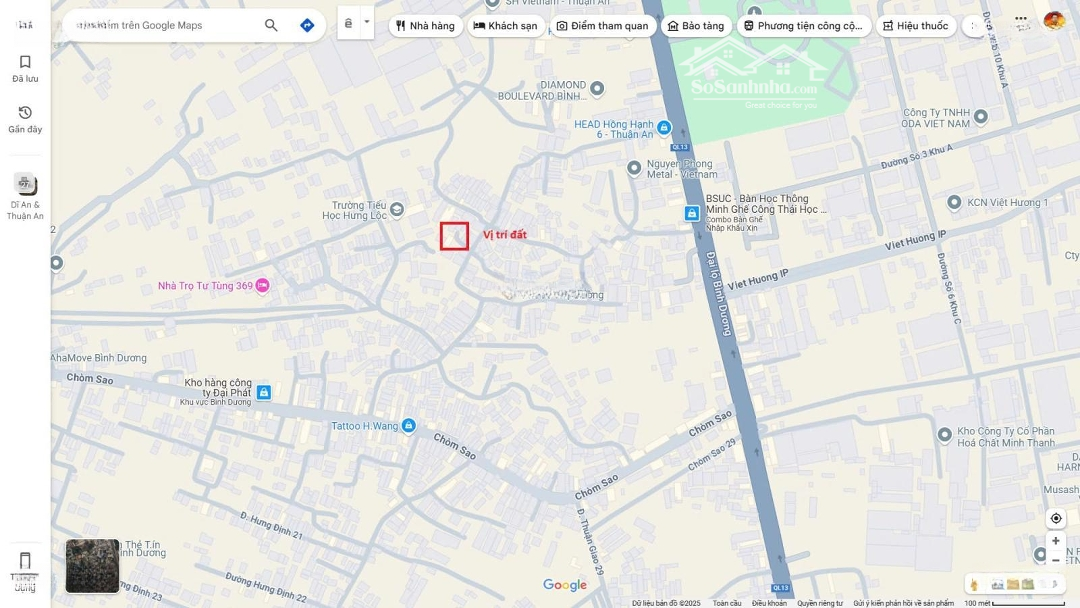Center map on your current location
This screenshot has width=1080, height=608.
pyautogui.click(x=1055, y=518)
